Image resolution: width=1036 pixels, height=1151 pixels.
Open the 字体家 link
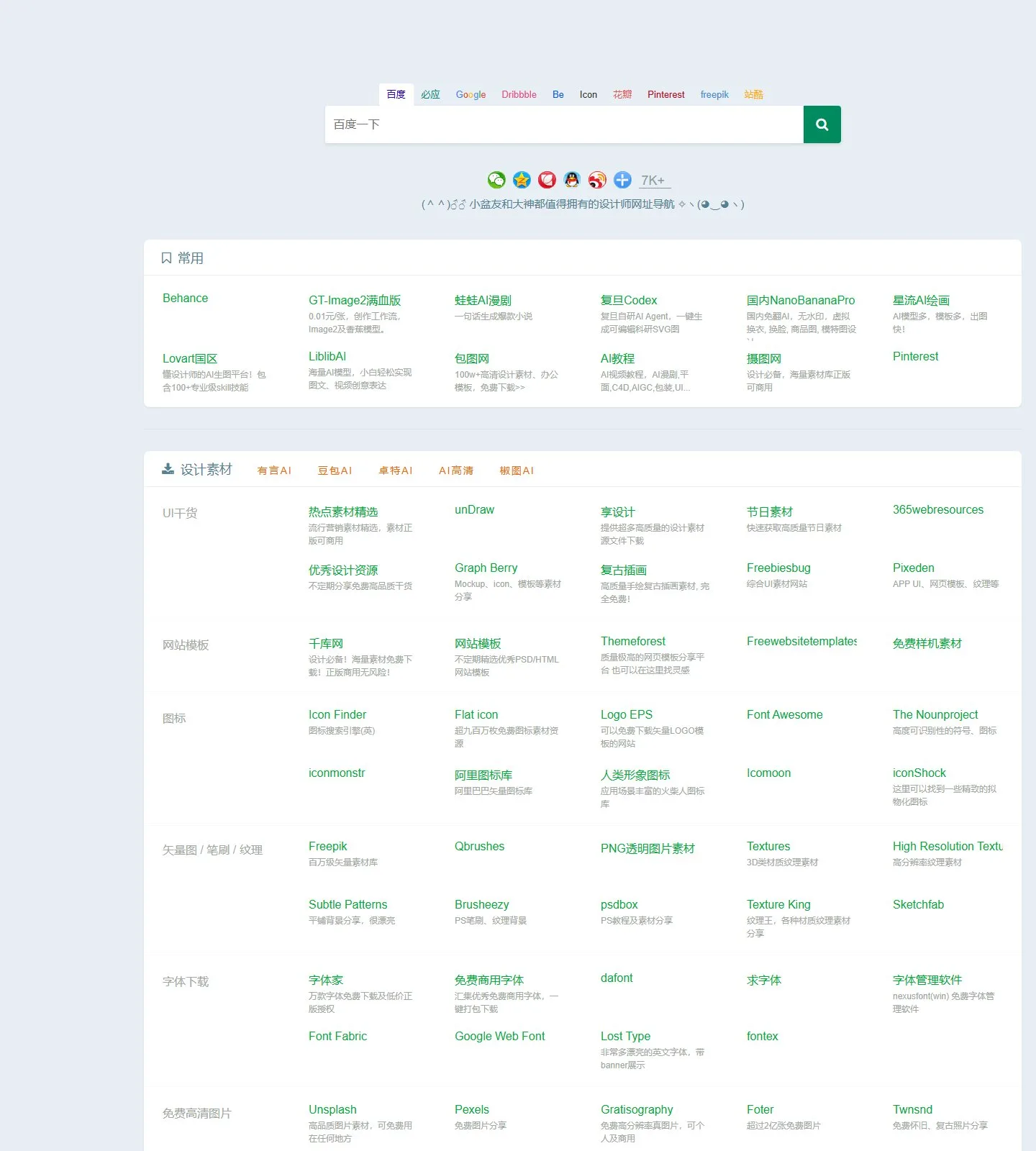click(326, 980)
